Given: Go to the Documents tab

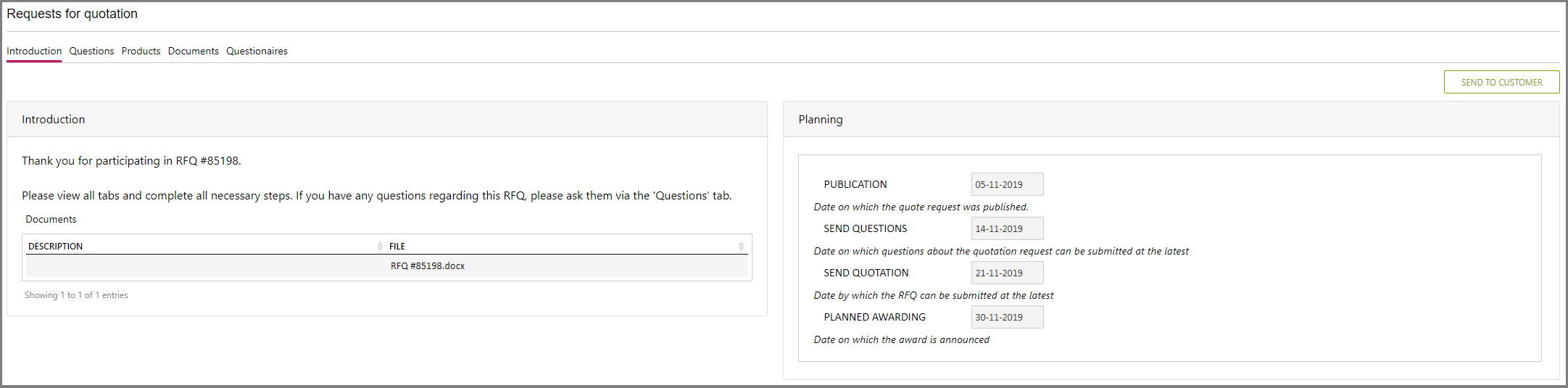Looking at the screenshot, I should coord(193,51).
